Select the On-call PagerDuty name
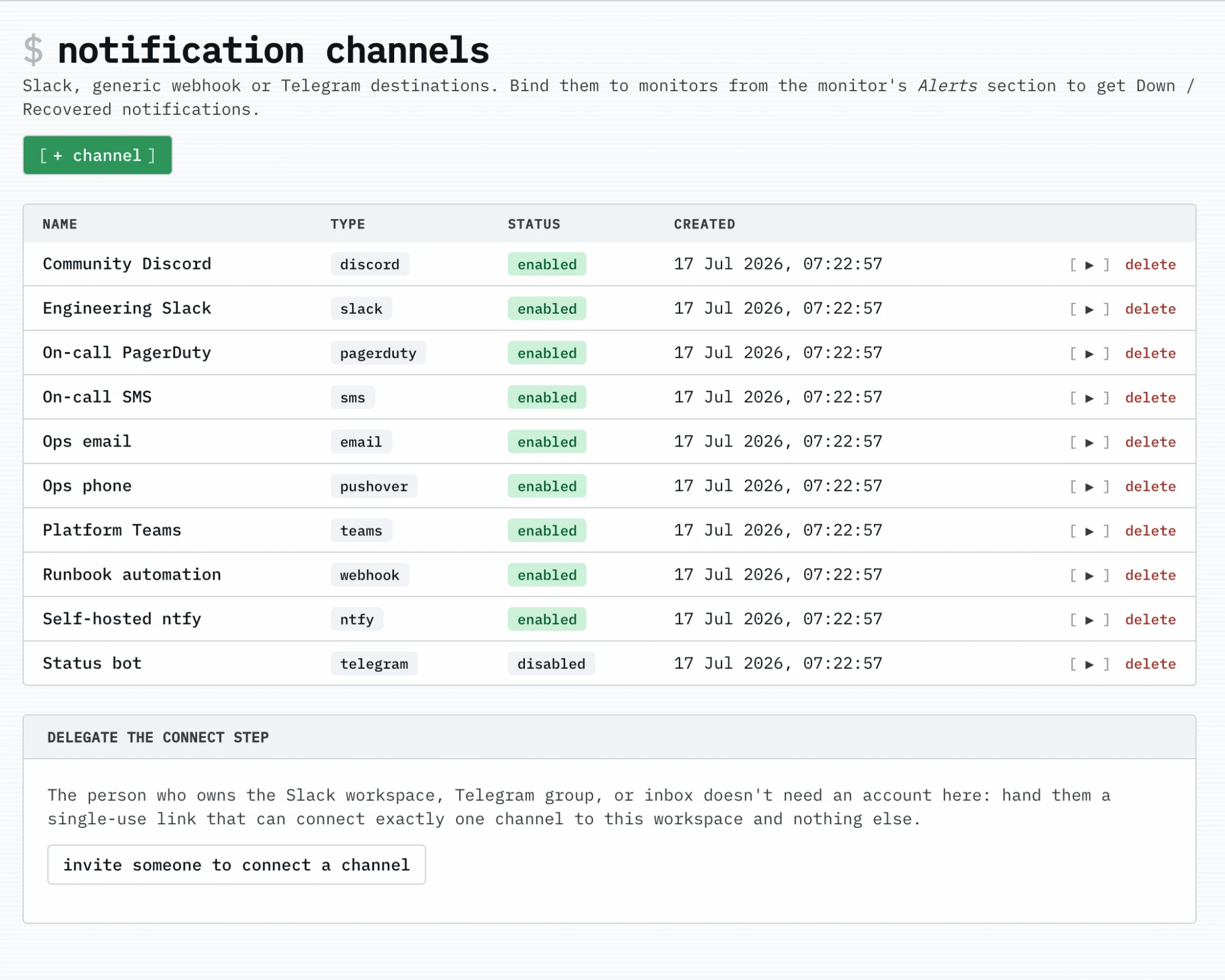The width and height of the screenshot is (1225, 980). coord(127,353)
